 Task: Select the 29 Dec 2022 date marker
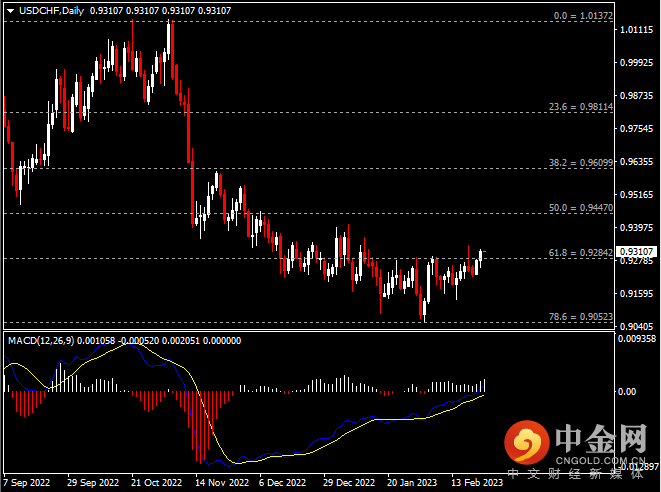click(x=349, y=480)
